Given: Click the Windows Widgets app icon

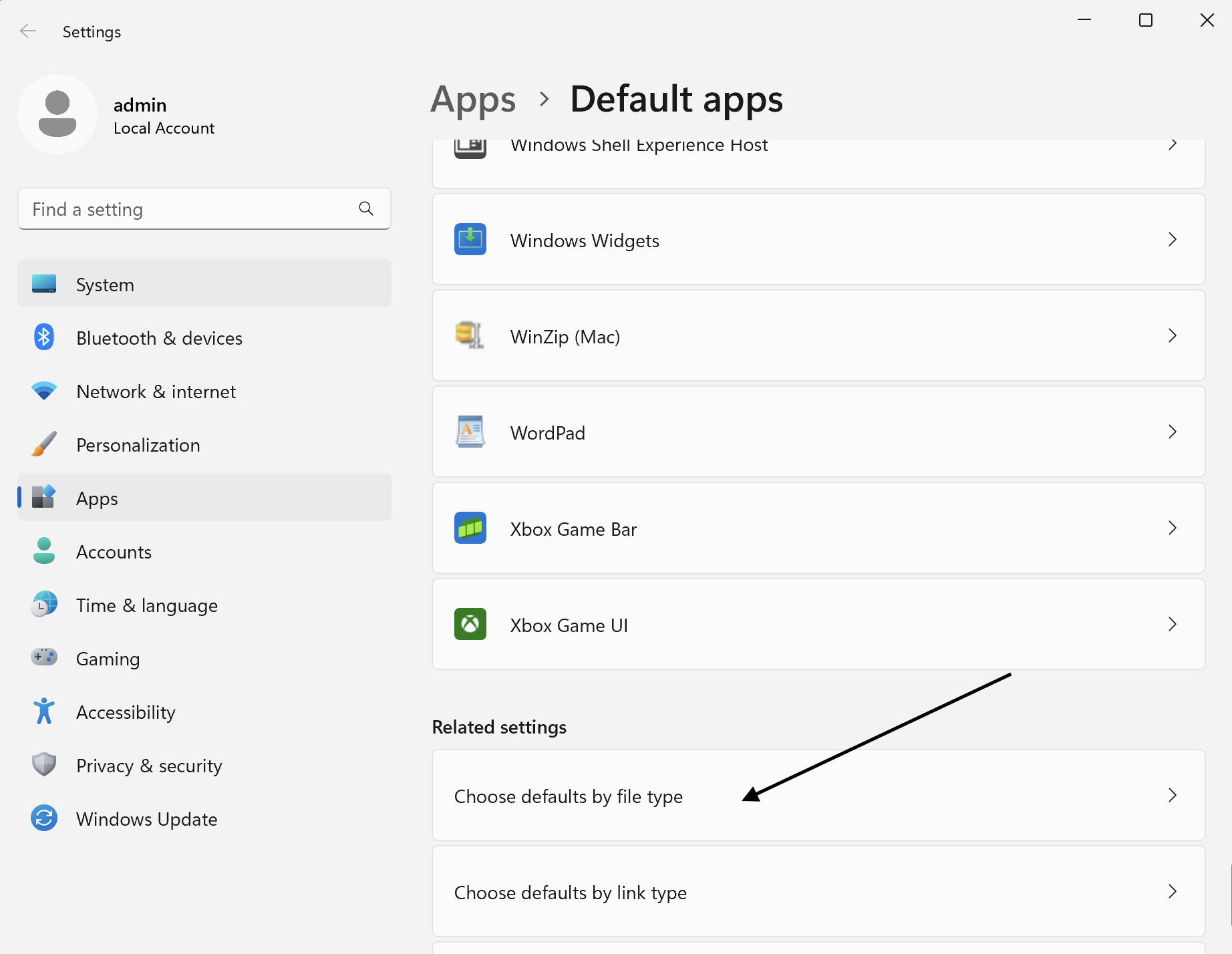Looking at the screenshot, I should pos(470,239).
